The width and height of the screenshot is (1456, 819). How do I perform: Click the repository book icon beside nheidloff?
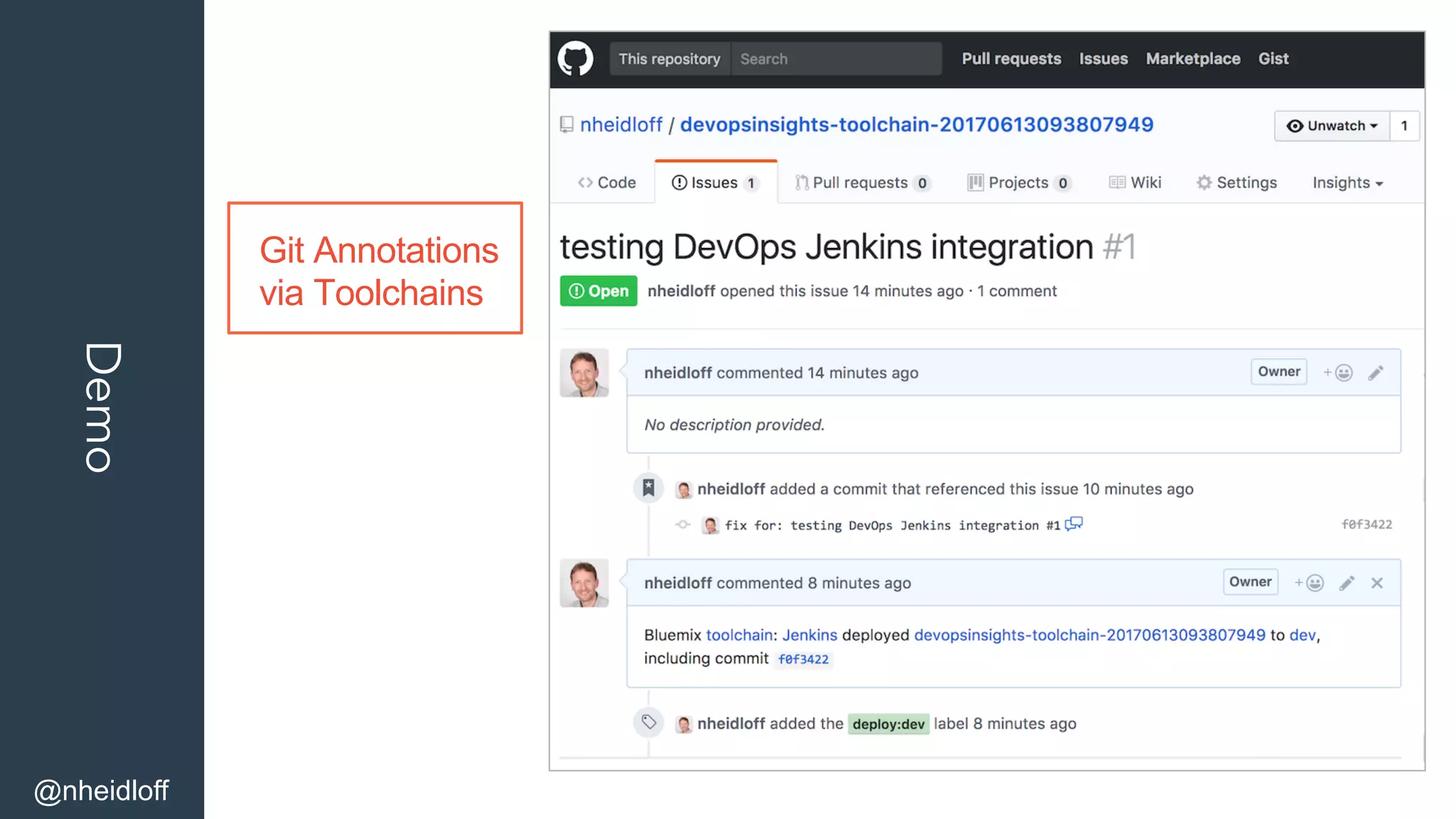pos(567,124)
